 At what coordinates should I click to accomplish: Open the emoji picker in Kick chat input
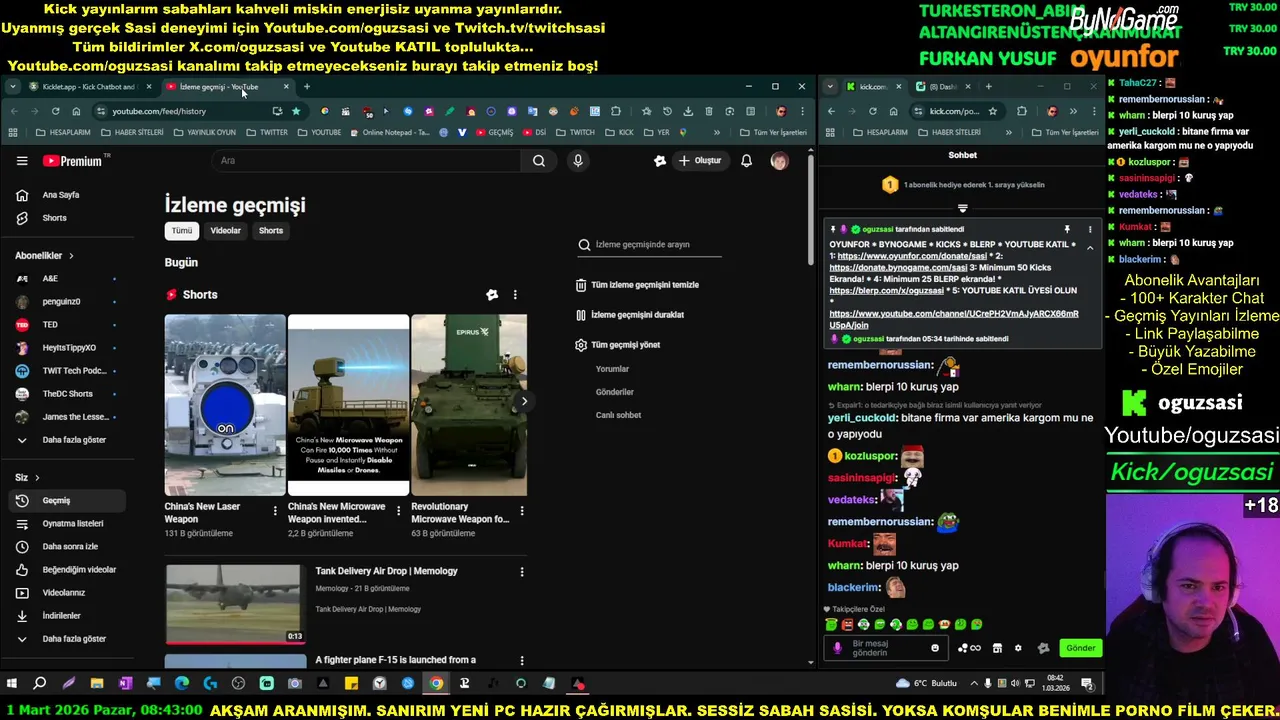pyautogui.click(x=935, y=648)
